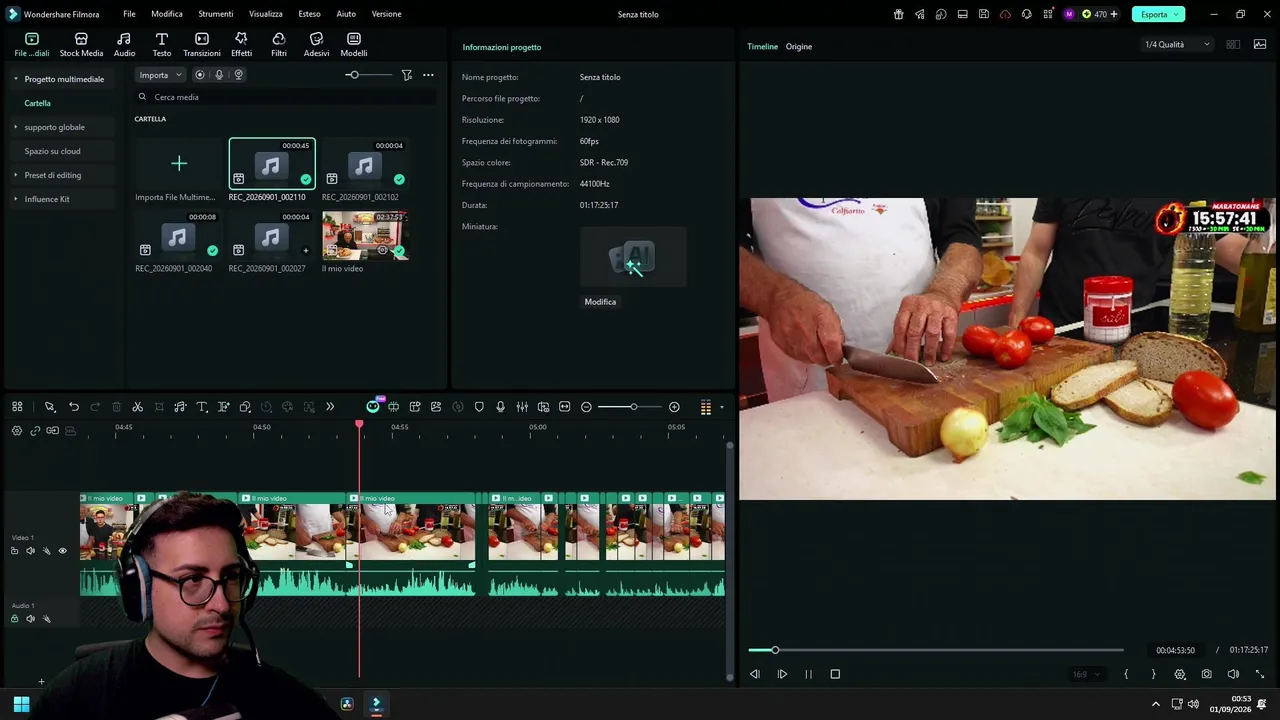
Task: Open the filter icon in media panel
Action: [x=407, y=75]
